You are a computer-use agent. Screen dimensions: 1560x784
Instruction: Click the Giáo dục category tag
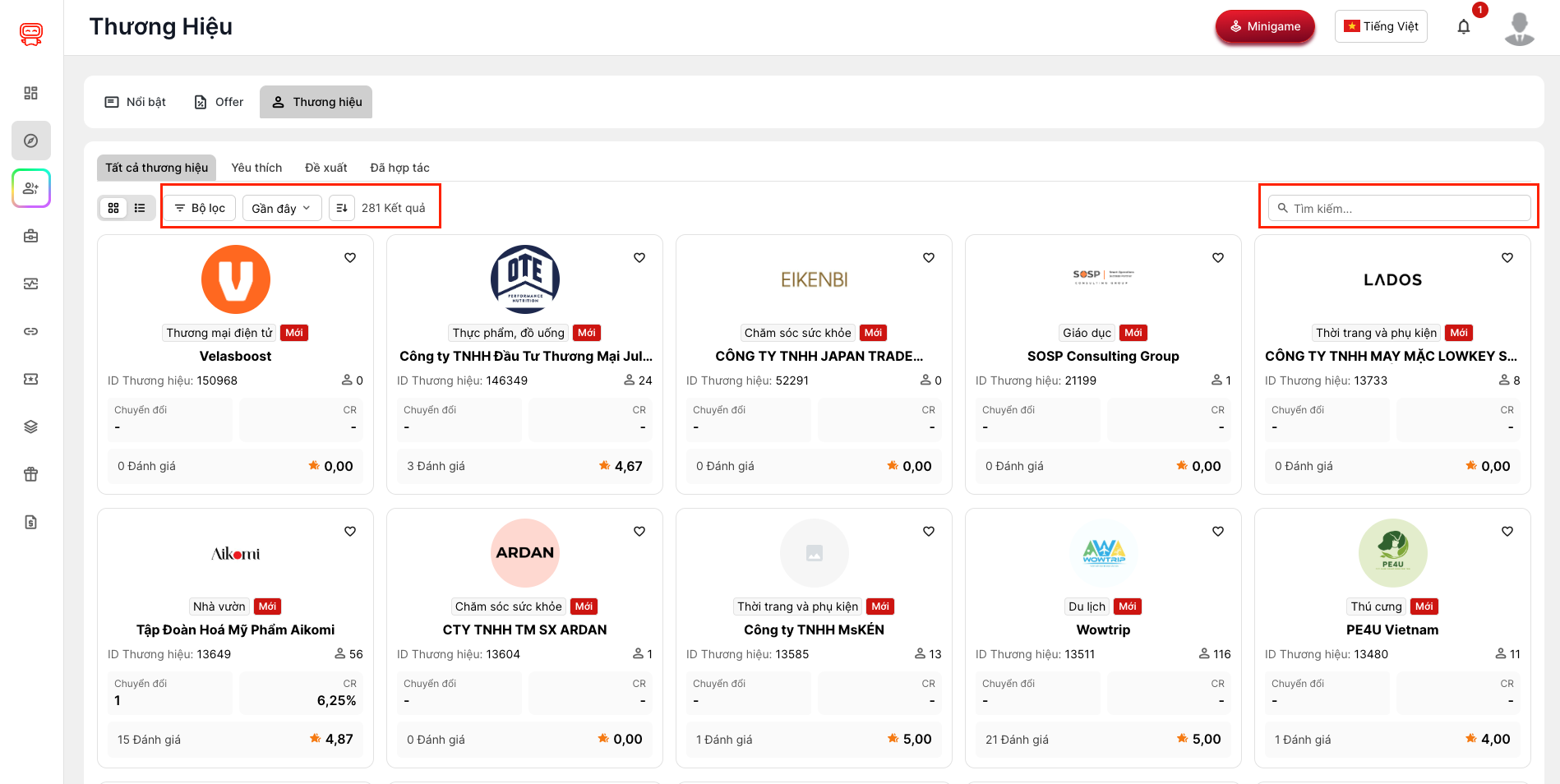(1087, 333)
